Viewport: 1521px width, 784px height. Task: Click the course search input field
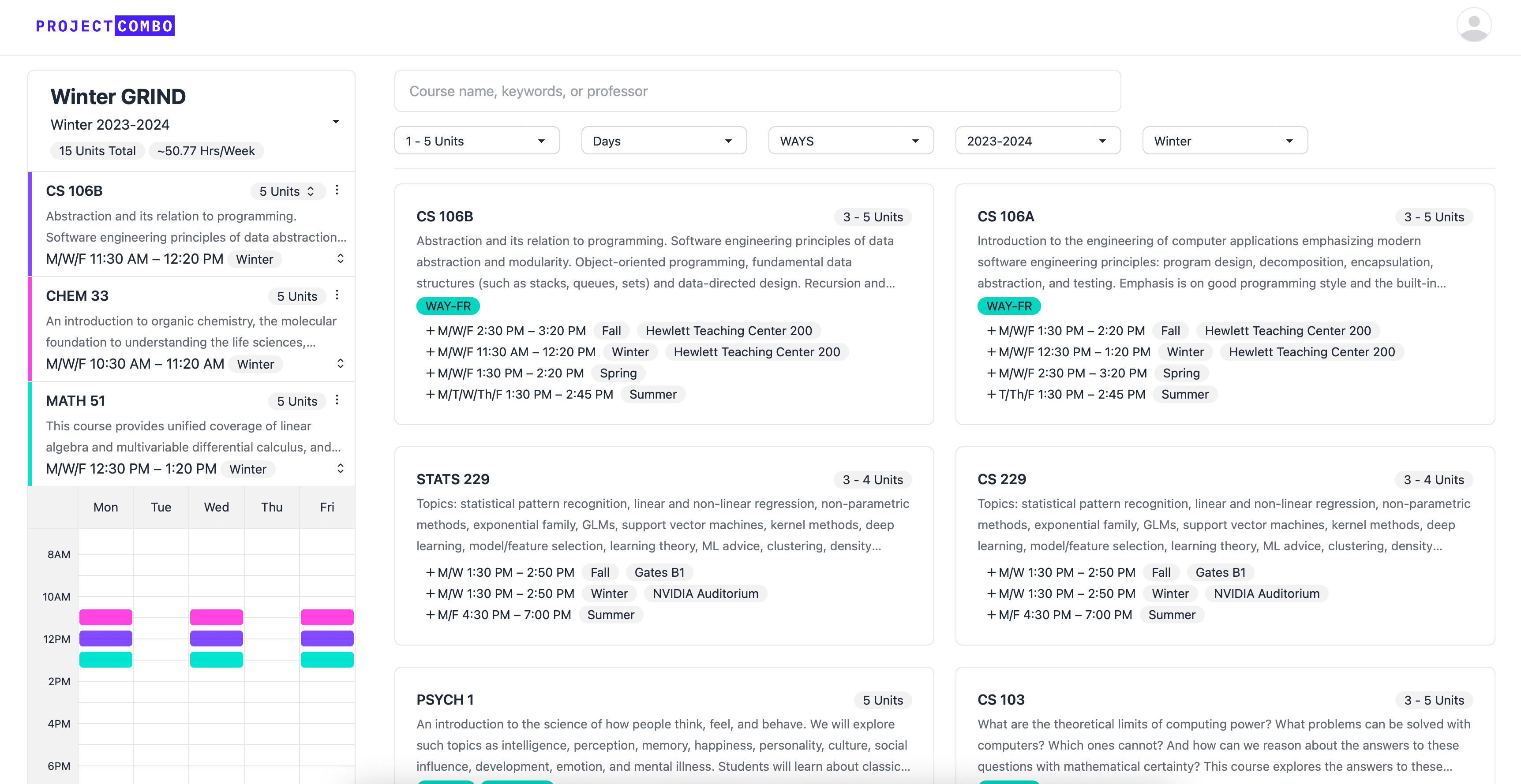[x=757, y=91]
